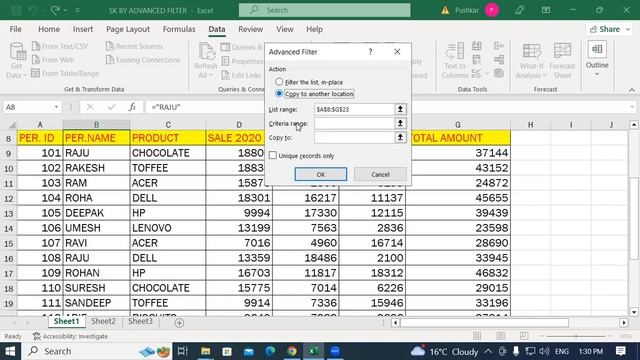Open the taskbar notification center icon
640x360 pixels.
click(621, 351)
